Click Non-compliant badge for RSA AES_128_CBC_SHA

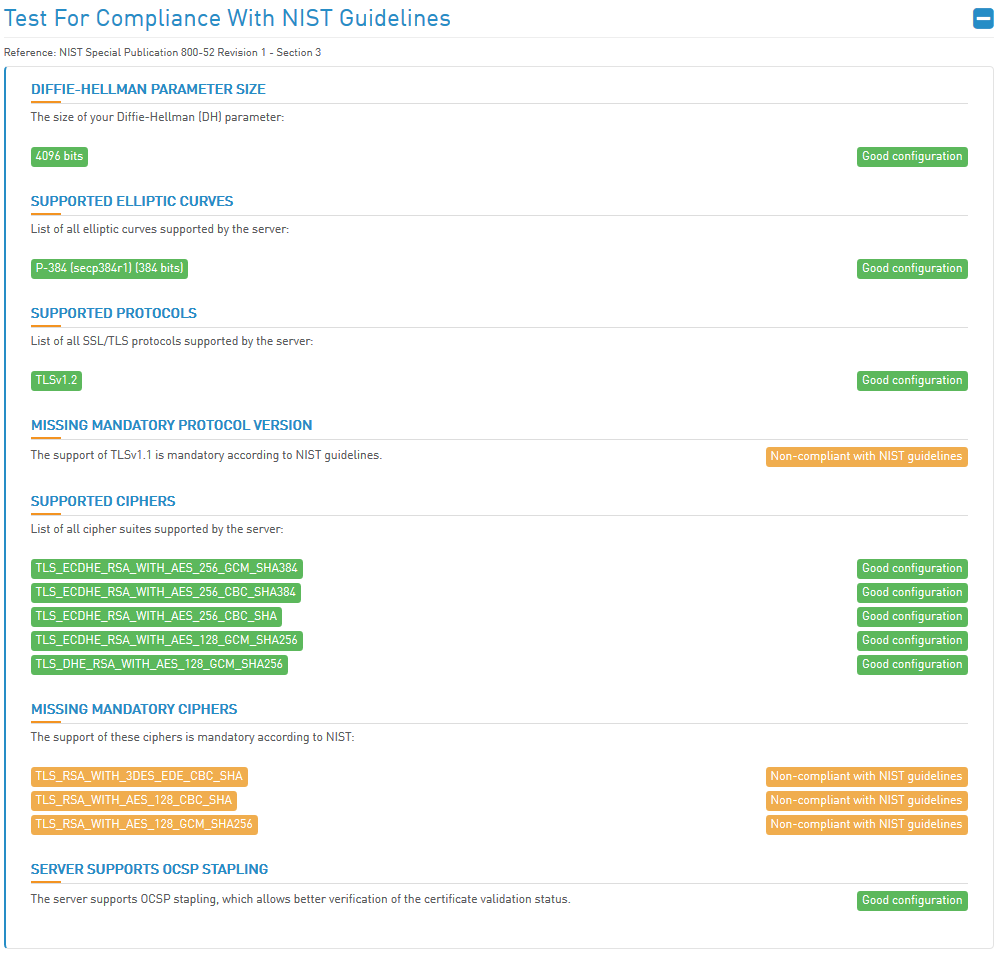click(x=867, y=800)
